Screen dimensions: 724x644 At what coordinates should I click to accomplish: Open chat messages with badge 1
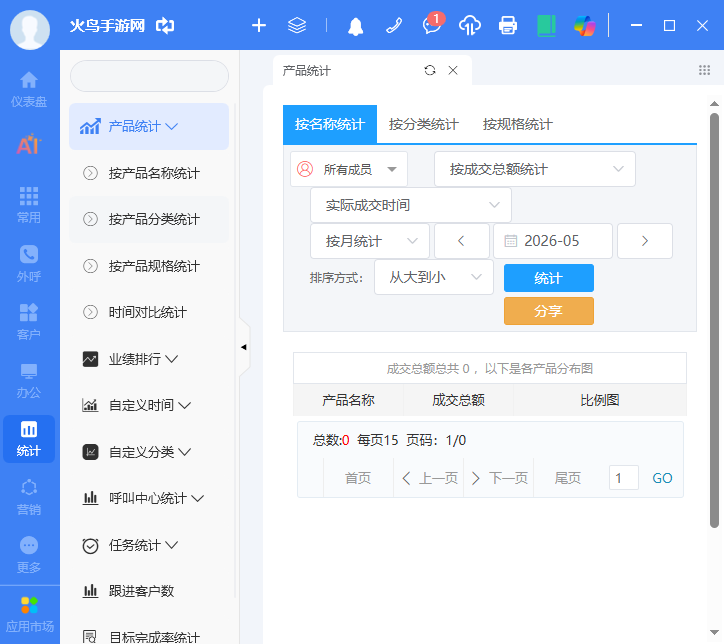(x=433, y=24)
